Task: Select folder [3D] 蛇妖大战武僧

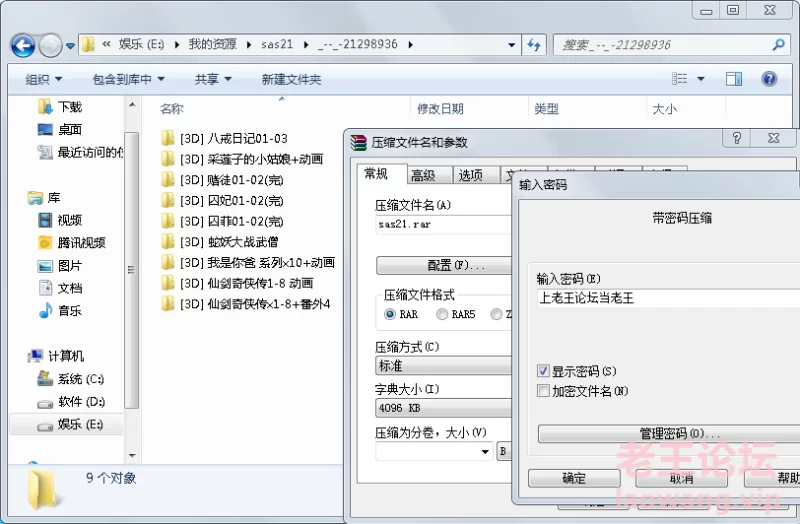Action: [219, 242]
